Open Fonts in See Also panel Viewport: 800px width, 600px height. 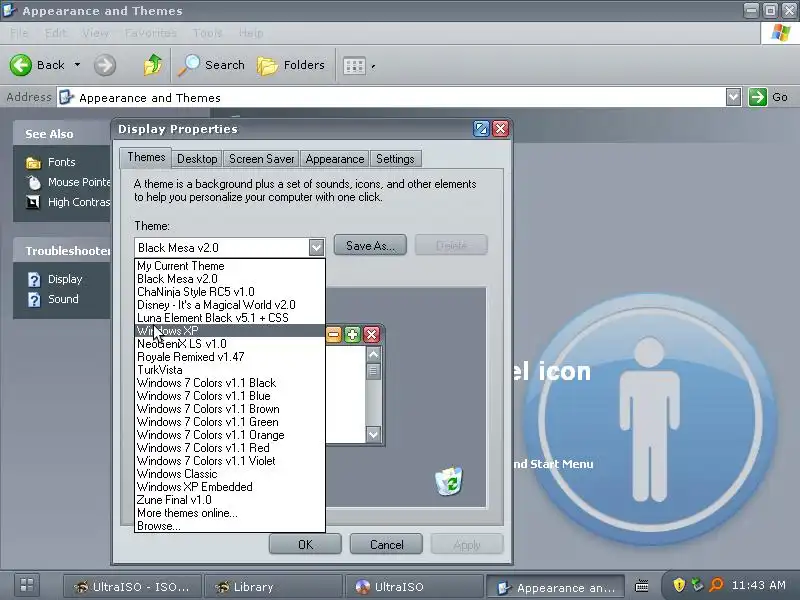(x=62, y=162)
